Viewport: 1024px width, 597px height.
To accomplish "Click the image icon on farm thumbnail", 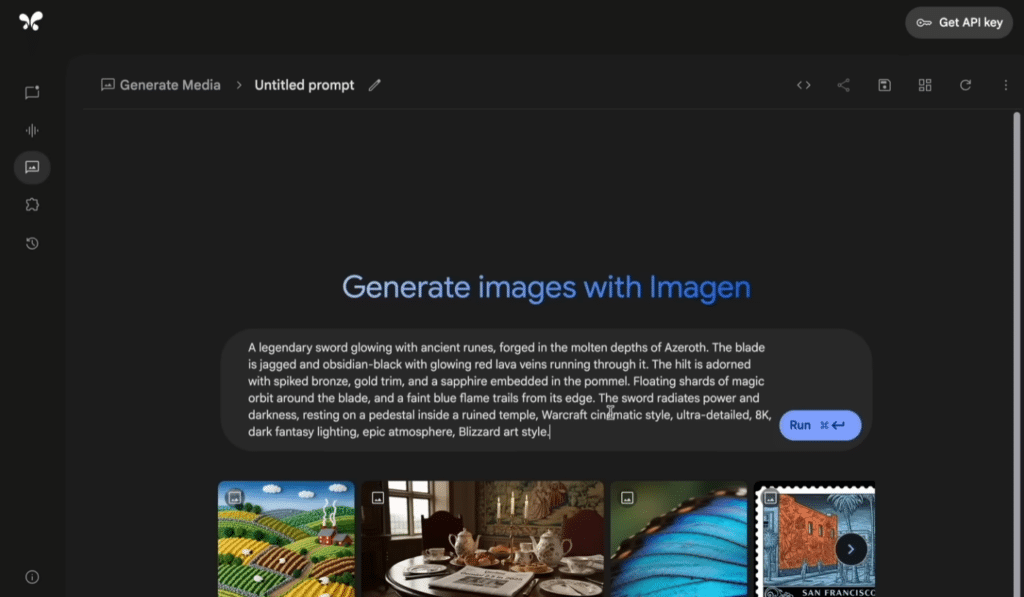I will (234, 498).
